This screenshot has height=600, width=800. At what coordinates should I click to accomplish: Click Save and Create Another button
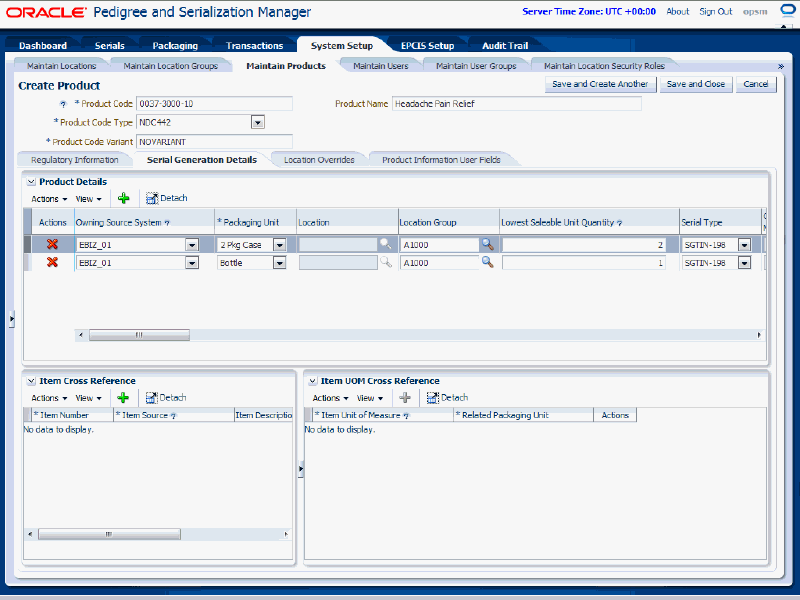pos(600,84)
